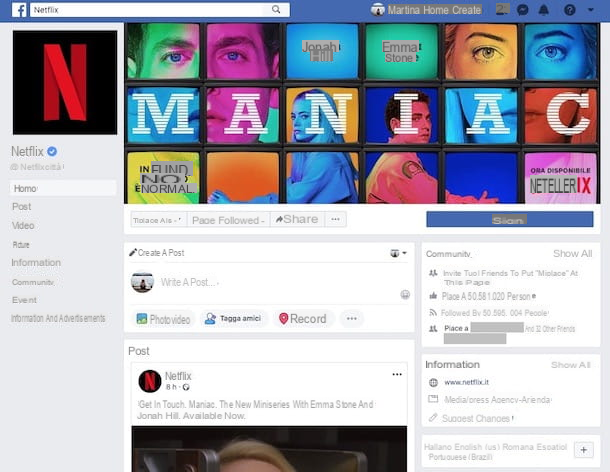Open the Netflix page profile picture
Viewport: 610px width, 472px height.
click(x=65, y=82)
